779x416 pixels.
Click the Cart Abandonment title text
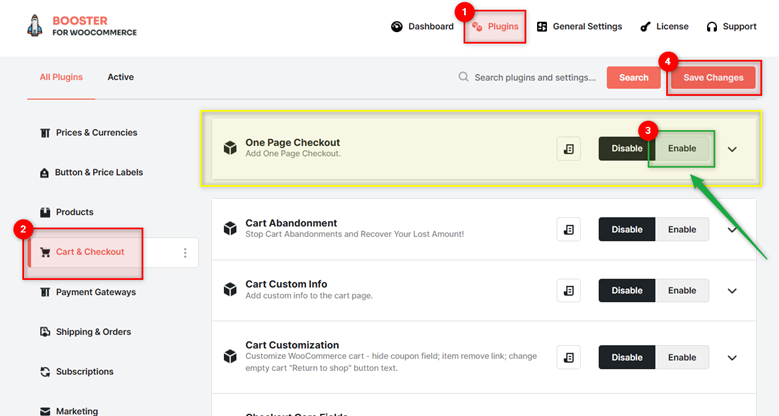[x=291, y=223]
